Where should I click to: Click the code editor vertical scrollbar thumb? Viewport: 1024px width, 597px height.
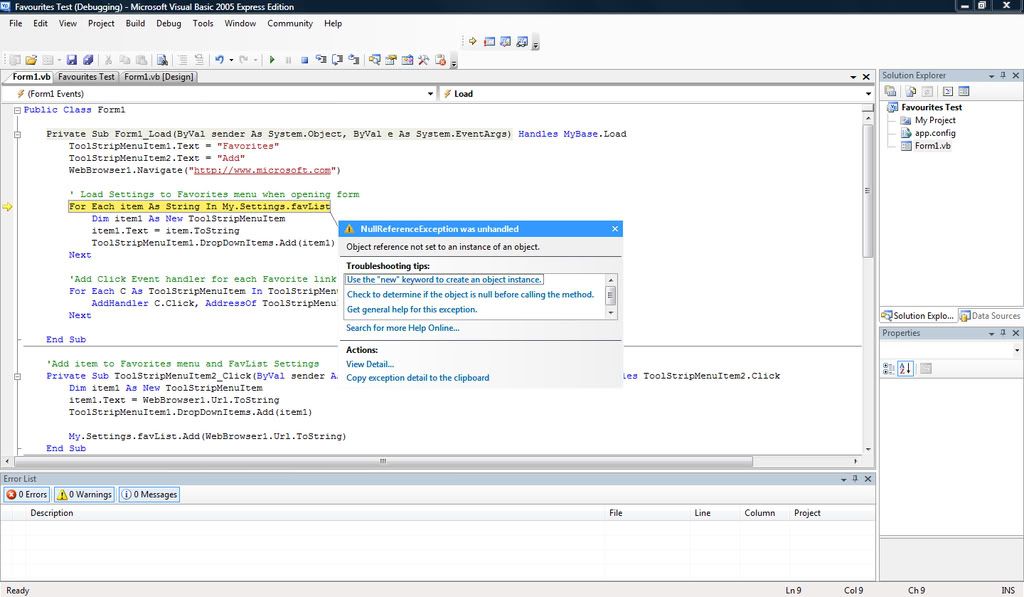pyautogui.click(x=868, y=191)
